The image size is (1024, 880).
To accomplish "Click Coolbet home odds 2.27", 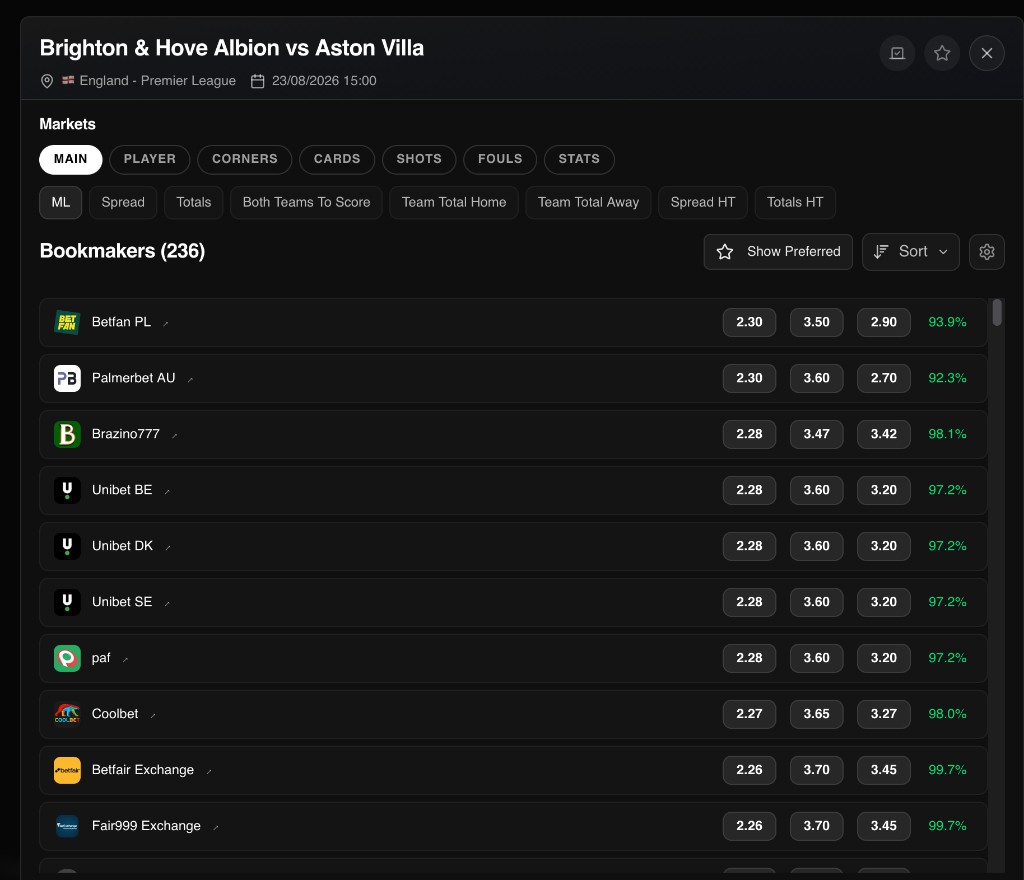I will (749, 714).
